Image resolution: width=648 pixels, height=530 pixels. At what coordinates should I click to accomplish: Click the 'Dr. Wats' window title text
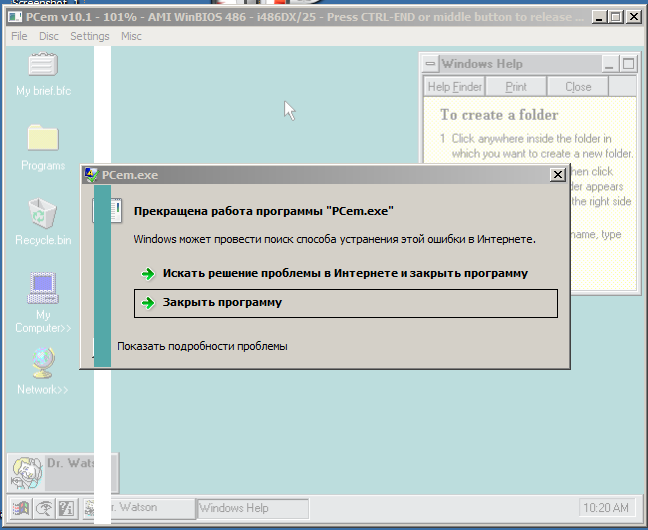coord(71,463)
